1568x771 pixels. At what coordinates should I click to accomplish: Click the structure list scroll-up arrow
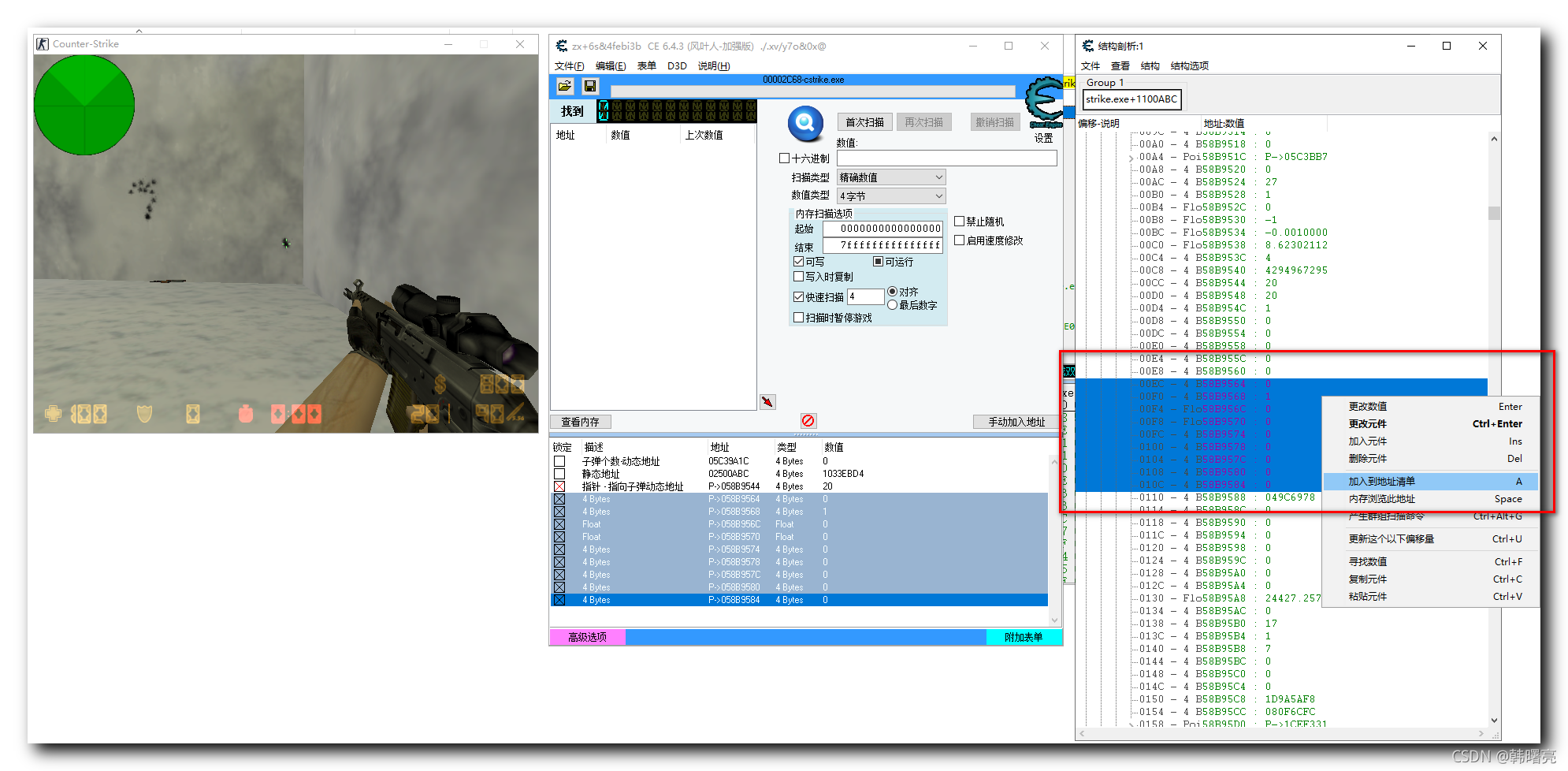(x=1495, y=139)
